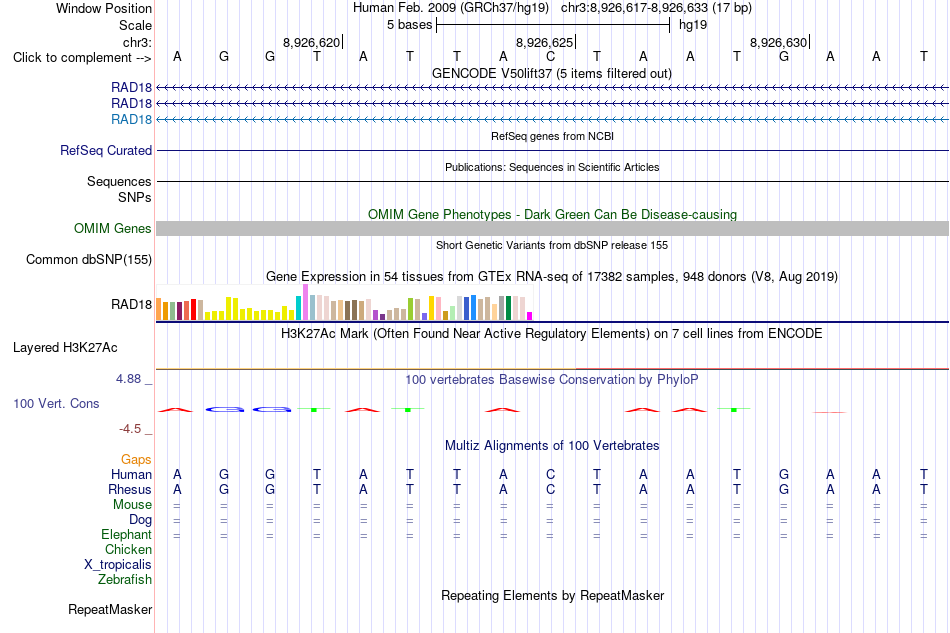The image size is (950, 633).
Task: Click the Zebrafish species alignment label
Action: point(125,580)
